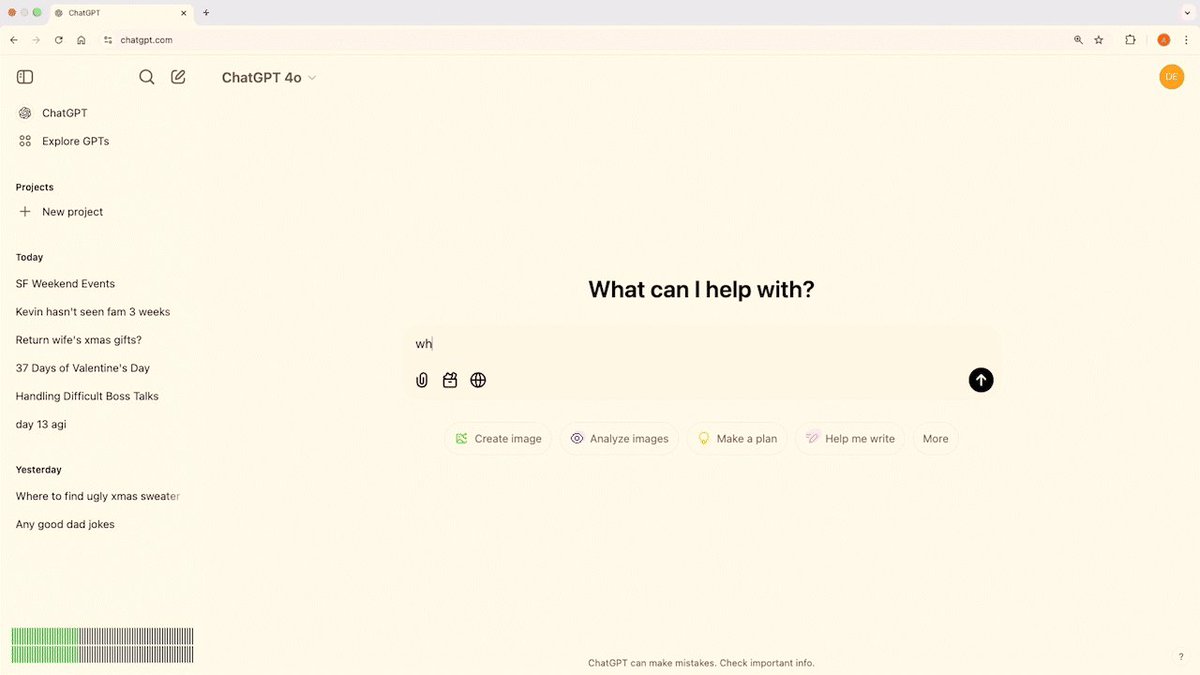Image resolution: width=1200 pixels, height=675 pixels.
Task: Start a new chat with the compose icon
Action: [178, 76]
